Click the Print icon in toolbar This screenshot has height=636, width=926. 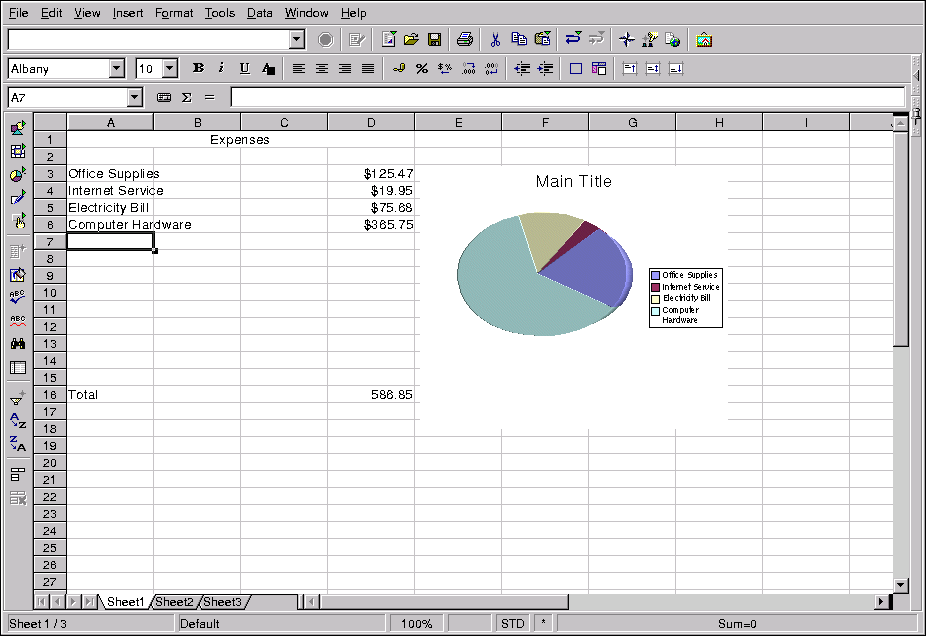tap(465, 40)
